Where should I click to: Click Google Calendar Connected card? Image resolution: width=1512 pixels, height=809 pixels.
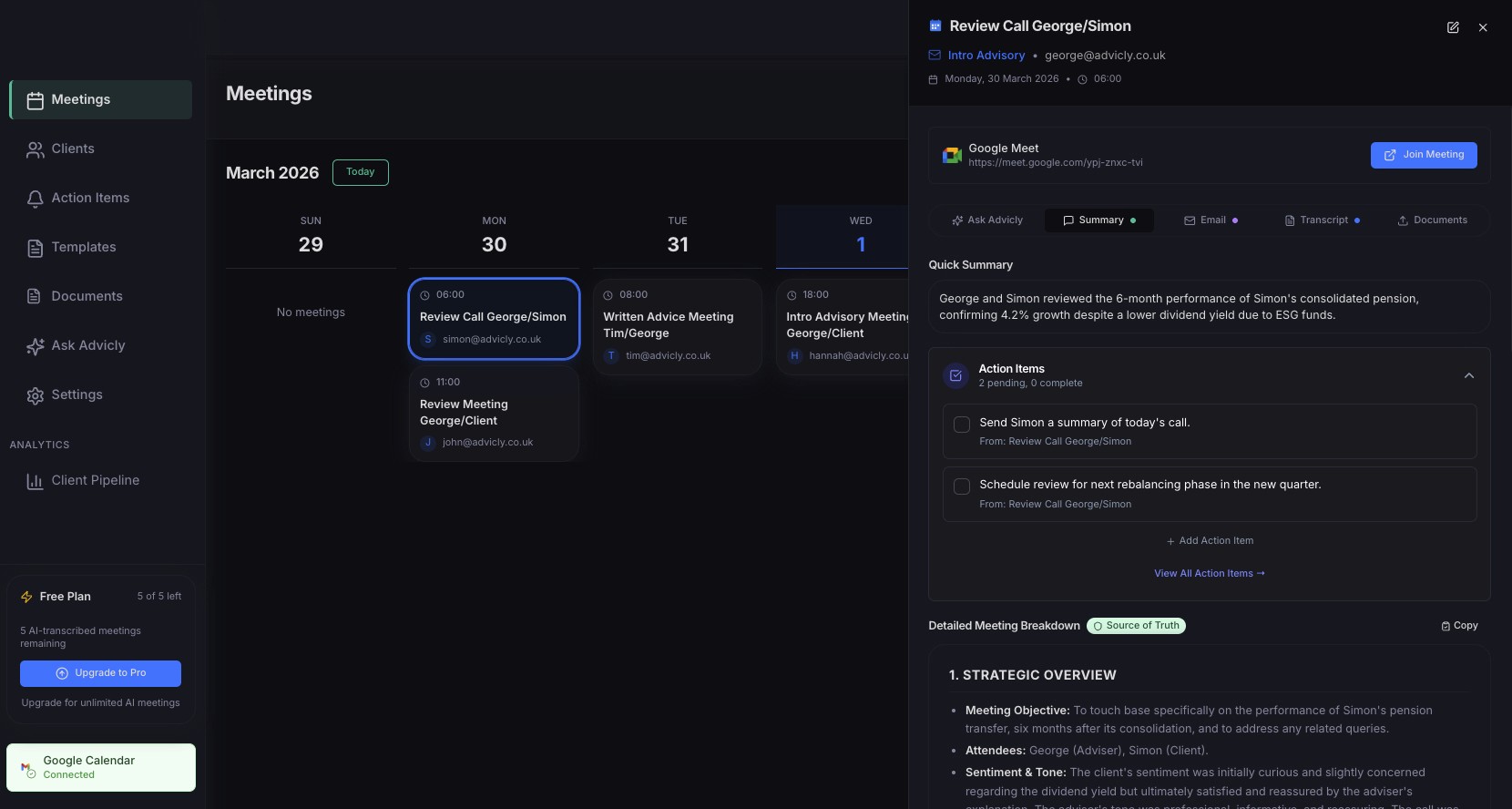pyautogui.click(x=101, y=767)
